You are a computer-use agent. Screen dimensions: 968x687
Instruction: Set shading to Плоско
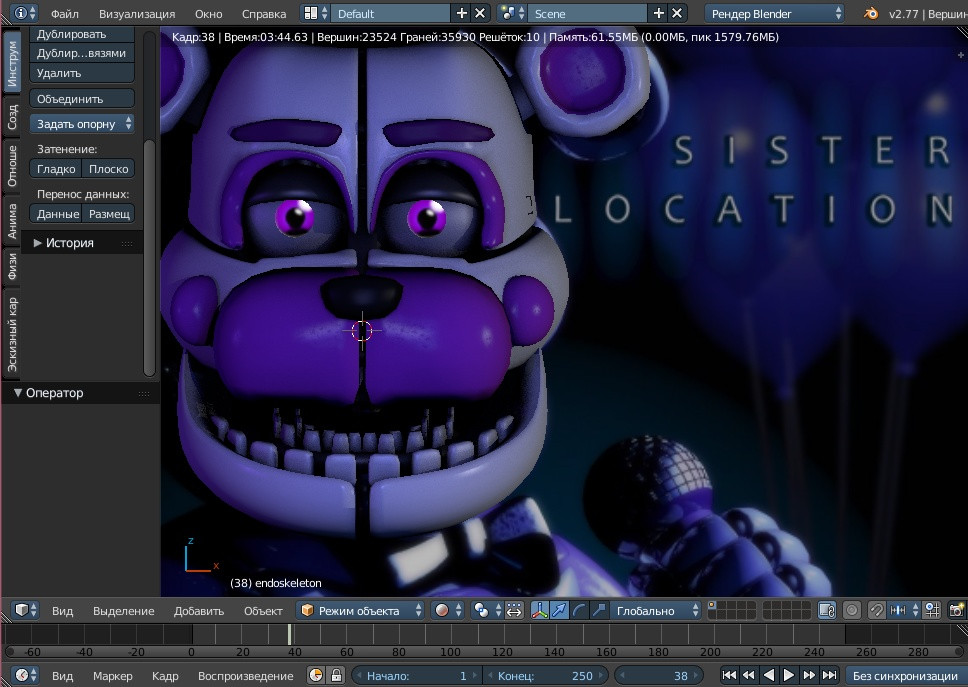point(109,169)
